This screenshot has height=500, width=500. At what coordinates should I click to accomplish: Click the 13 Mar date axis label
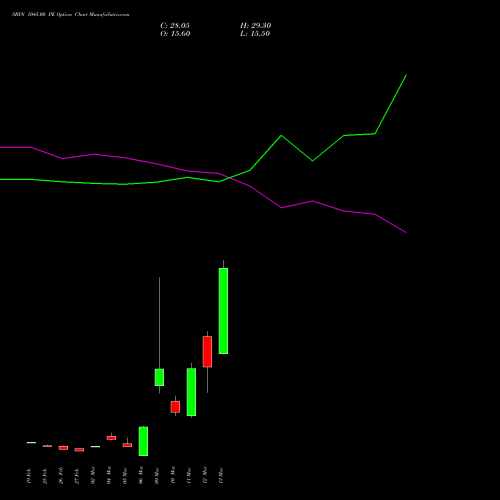click(x=221, y=476)
